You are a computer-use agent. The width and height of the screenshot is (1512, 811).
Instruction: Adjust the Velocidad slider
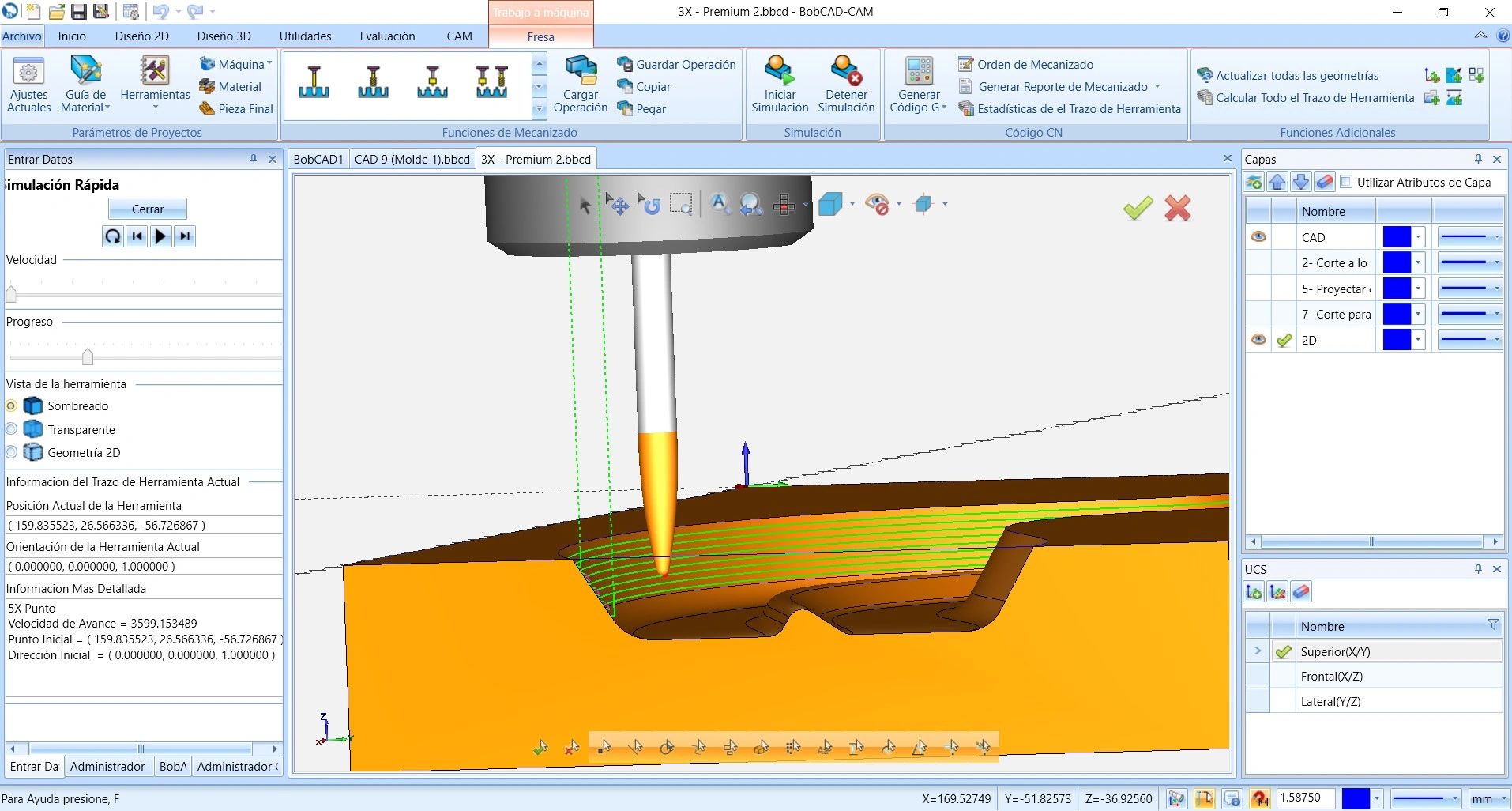pyautogui.click(x=11, y=294)
